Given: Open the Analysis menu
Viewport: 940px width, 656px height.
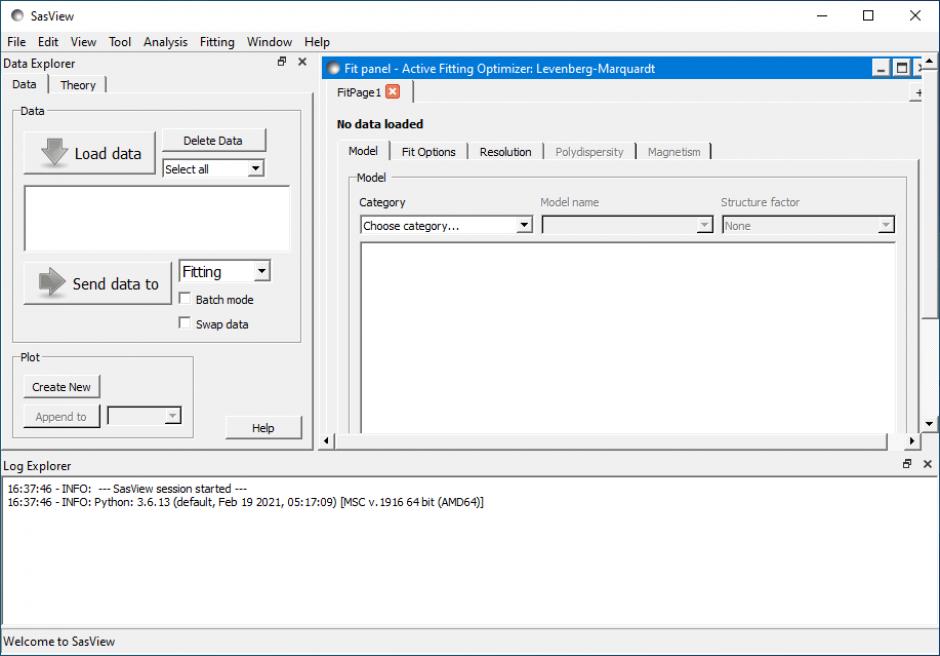Looking at the screenshot, I should click(x=165, y=42).
